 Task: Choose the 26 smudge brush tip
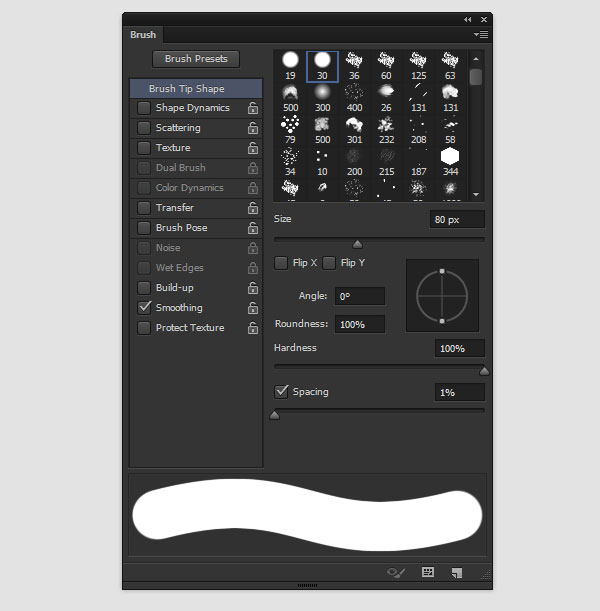point(386,98)
